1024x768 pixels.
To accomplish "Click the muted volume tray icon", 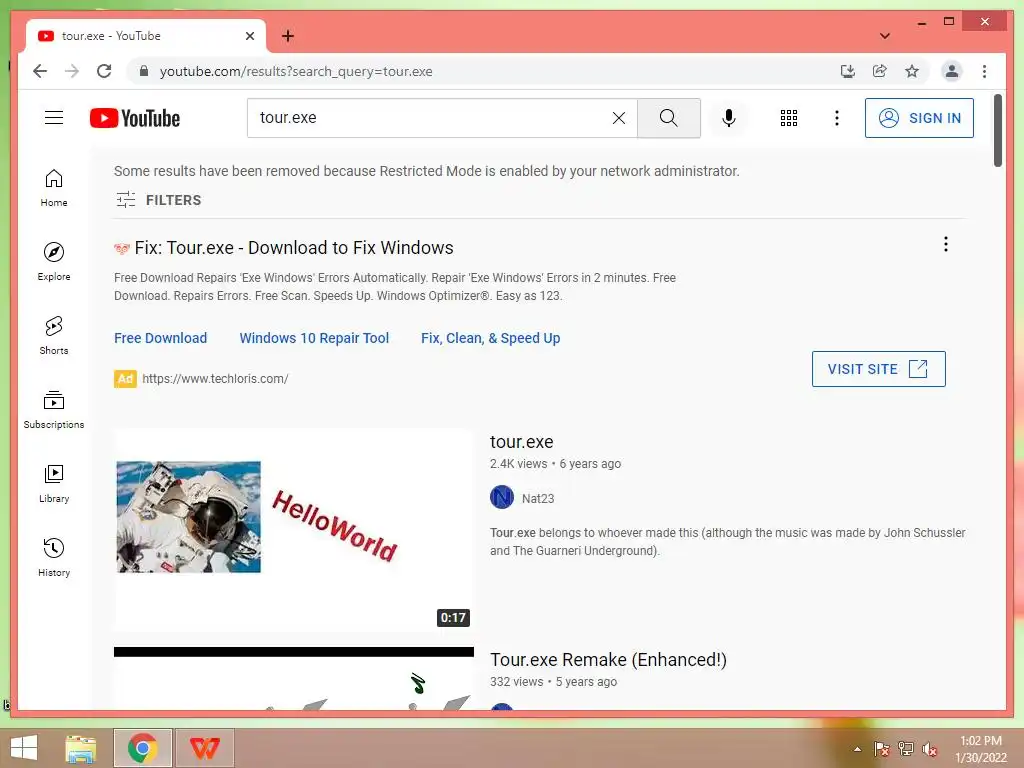I will pyautogui.click(x=929, y=749).
